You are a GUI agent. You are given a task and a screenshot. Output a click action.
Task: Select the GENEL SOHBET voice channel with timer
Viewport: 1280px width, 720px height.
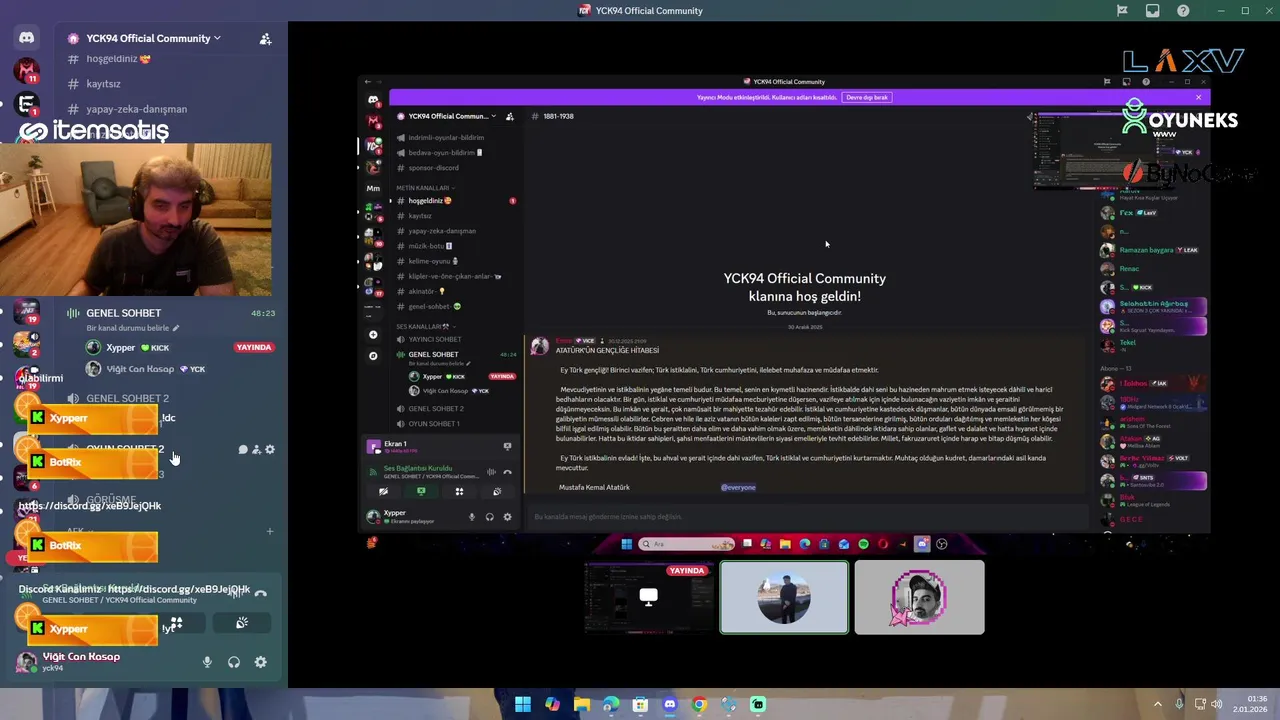click(170, 313)
